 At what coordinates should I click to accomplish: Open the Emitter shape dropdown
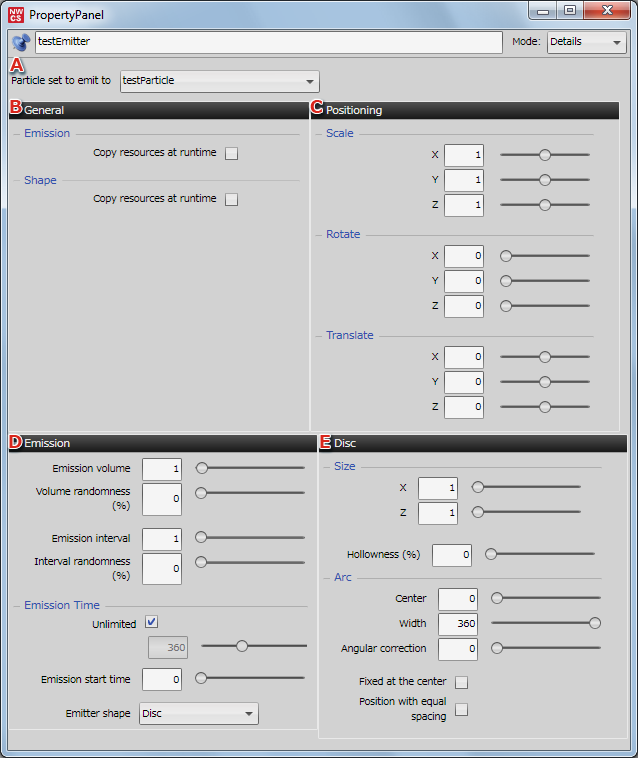point(197,713)
